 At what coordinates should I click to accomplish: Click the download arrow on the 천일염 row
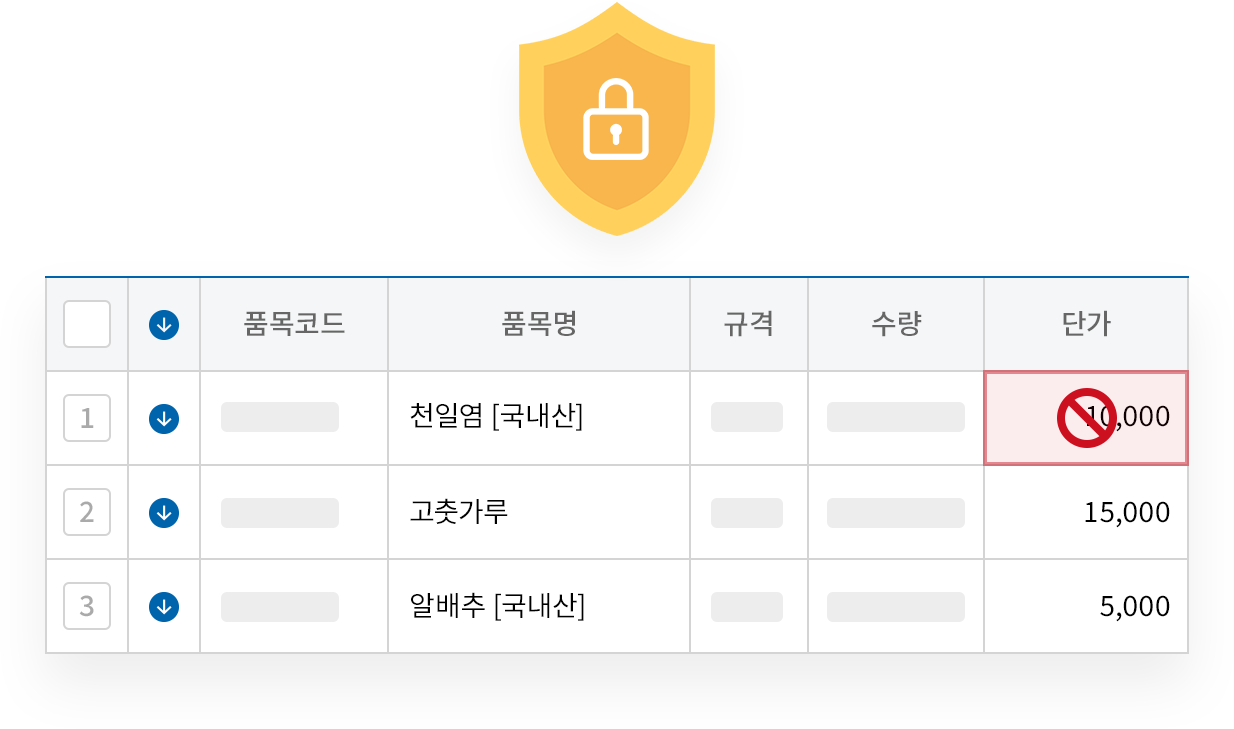[163, 418]
